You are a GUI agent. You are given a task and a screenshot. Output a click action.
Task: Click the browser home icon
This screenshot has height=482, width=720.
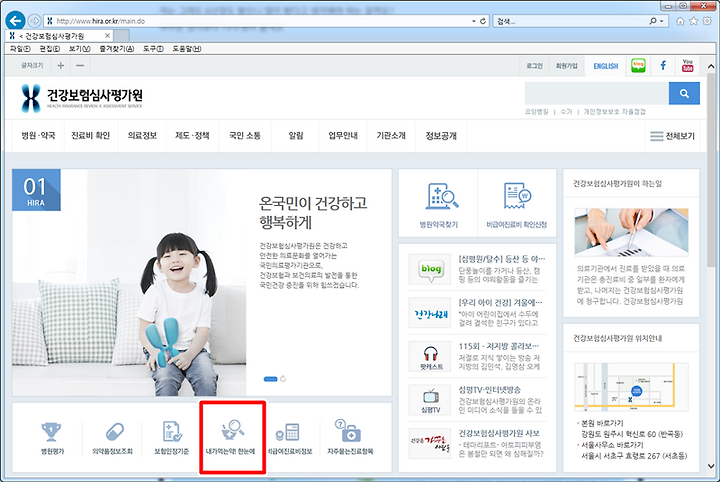(x=680, y=21)
